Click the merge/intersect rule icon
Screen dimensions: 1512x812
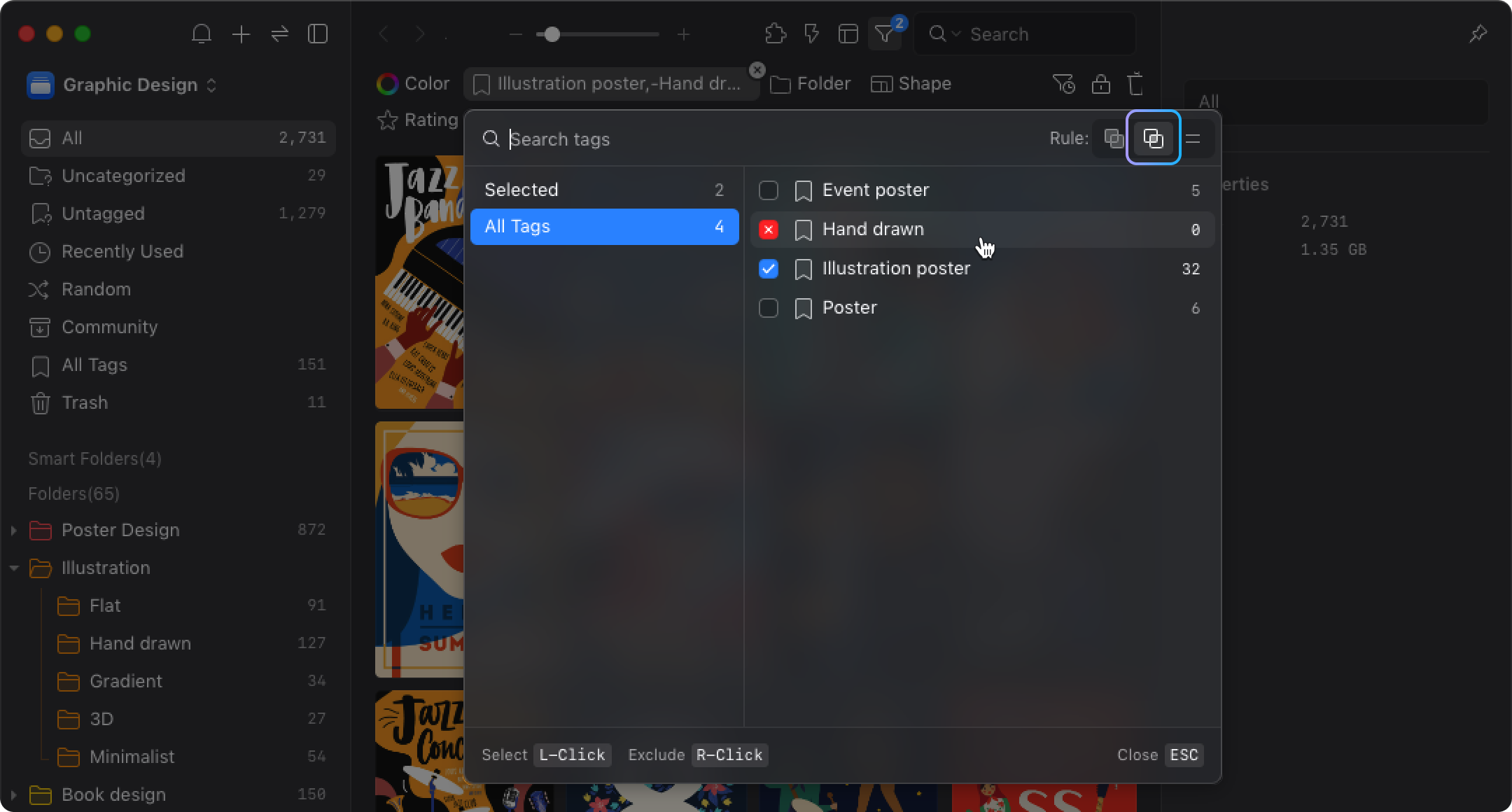[1152, 139]
